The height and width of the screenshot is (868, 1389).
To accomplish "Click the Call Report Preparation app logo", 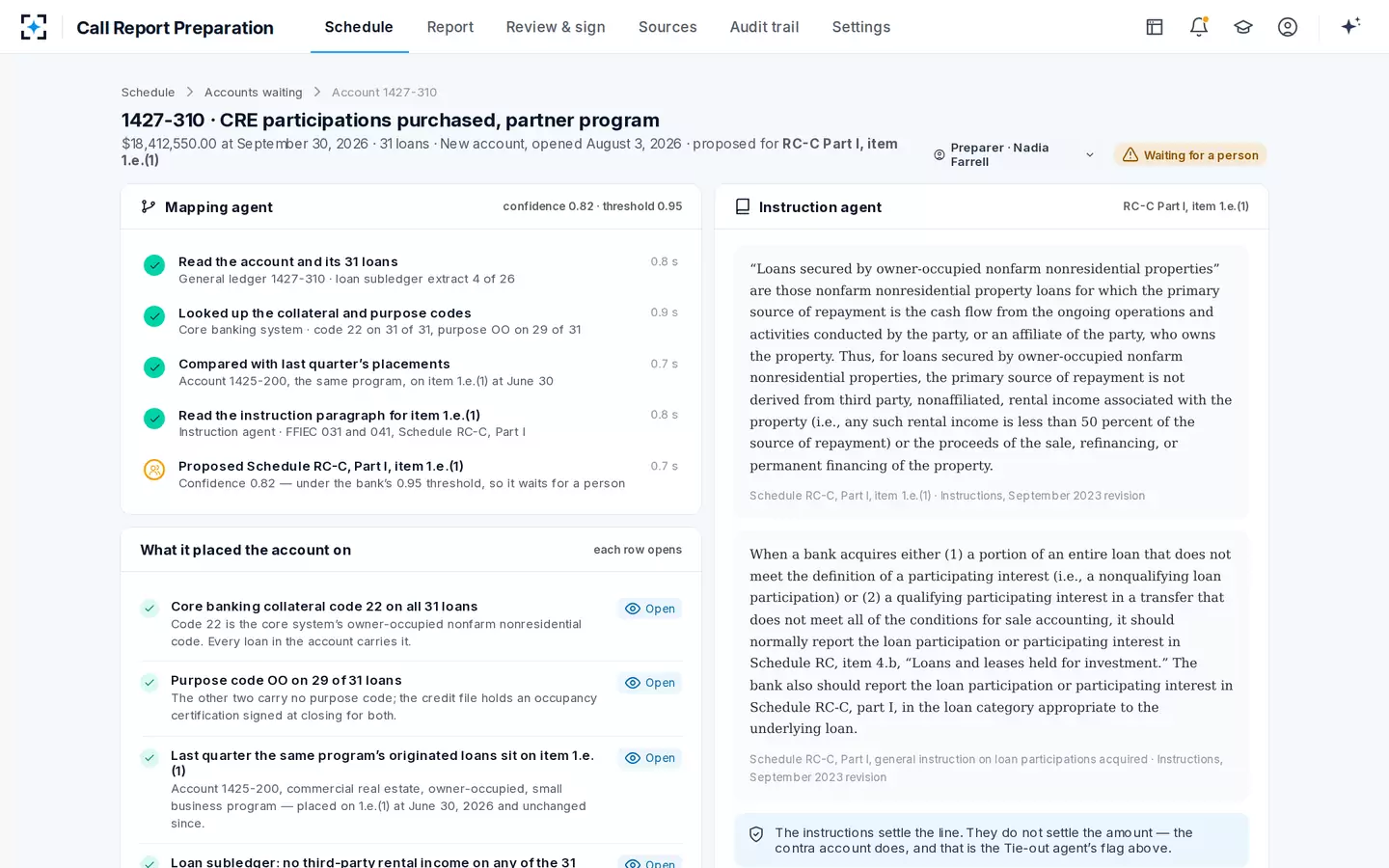I will tap(34, 27).
